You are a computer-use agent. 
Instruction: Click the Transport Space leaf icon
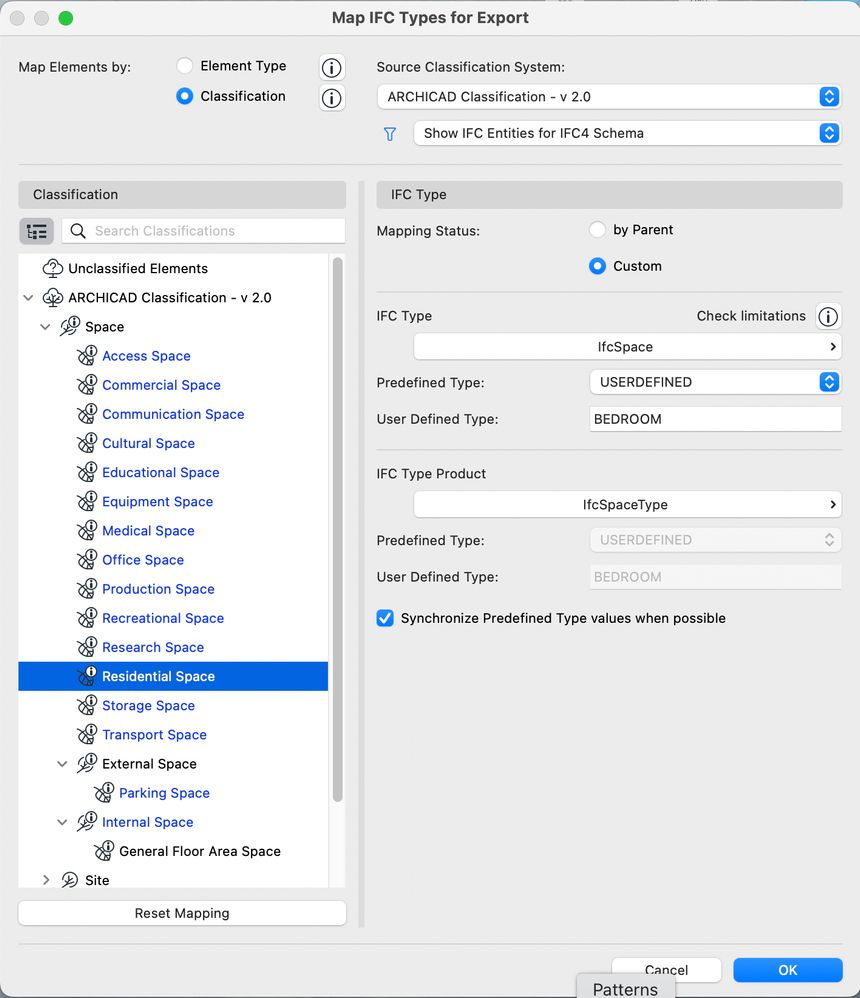tap(87, 735)
